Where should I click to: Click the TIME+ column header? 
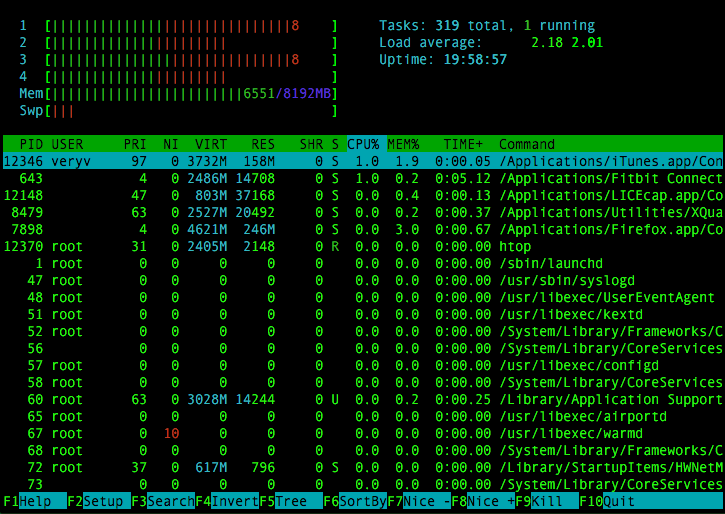coord(462,144)
